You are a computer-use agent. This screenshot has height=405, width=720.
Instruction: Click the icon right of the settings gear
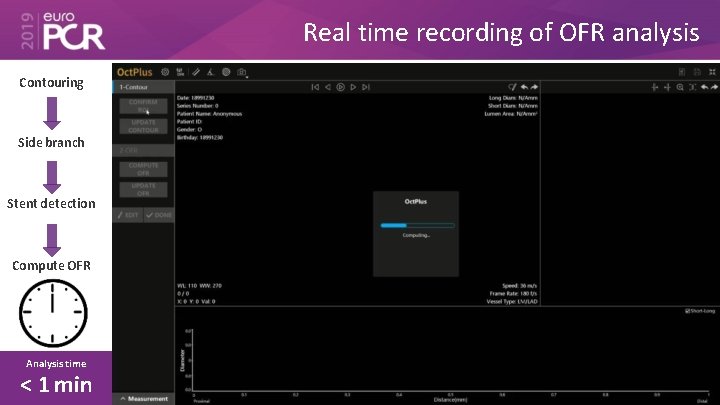point(180,72)
